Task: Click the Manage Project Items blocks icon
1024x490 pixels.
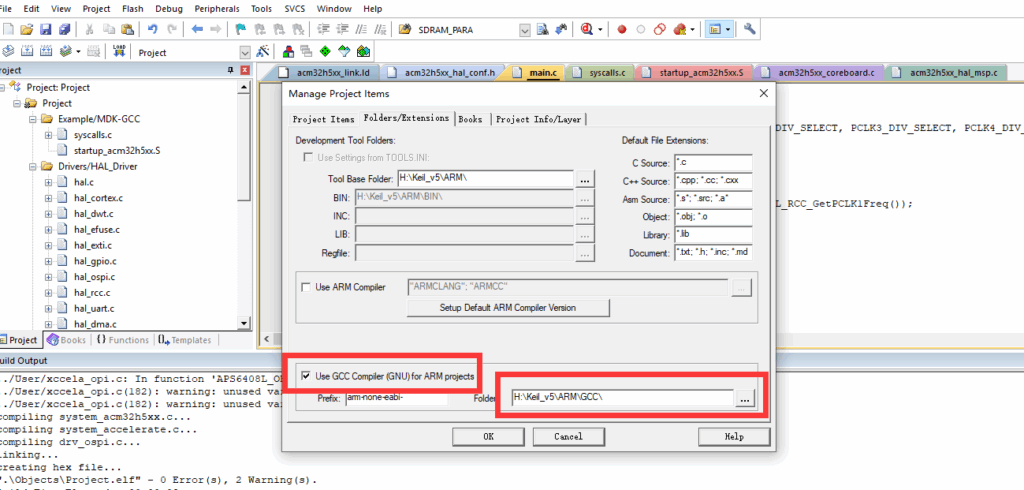Action: click(x=287, y=52)
